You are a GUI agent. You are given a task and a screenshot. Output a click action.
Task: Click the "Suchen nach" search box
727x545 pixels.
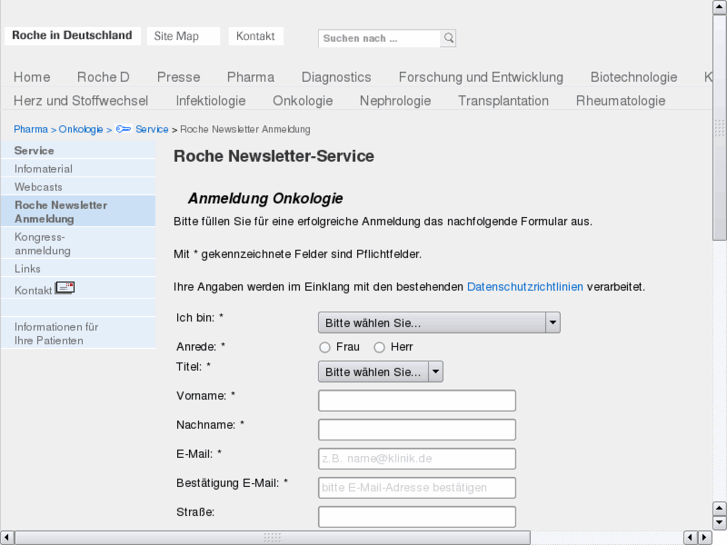[x=379, y=38]
